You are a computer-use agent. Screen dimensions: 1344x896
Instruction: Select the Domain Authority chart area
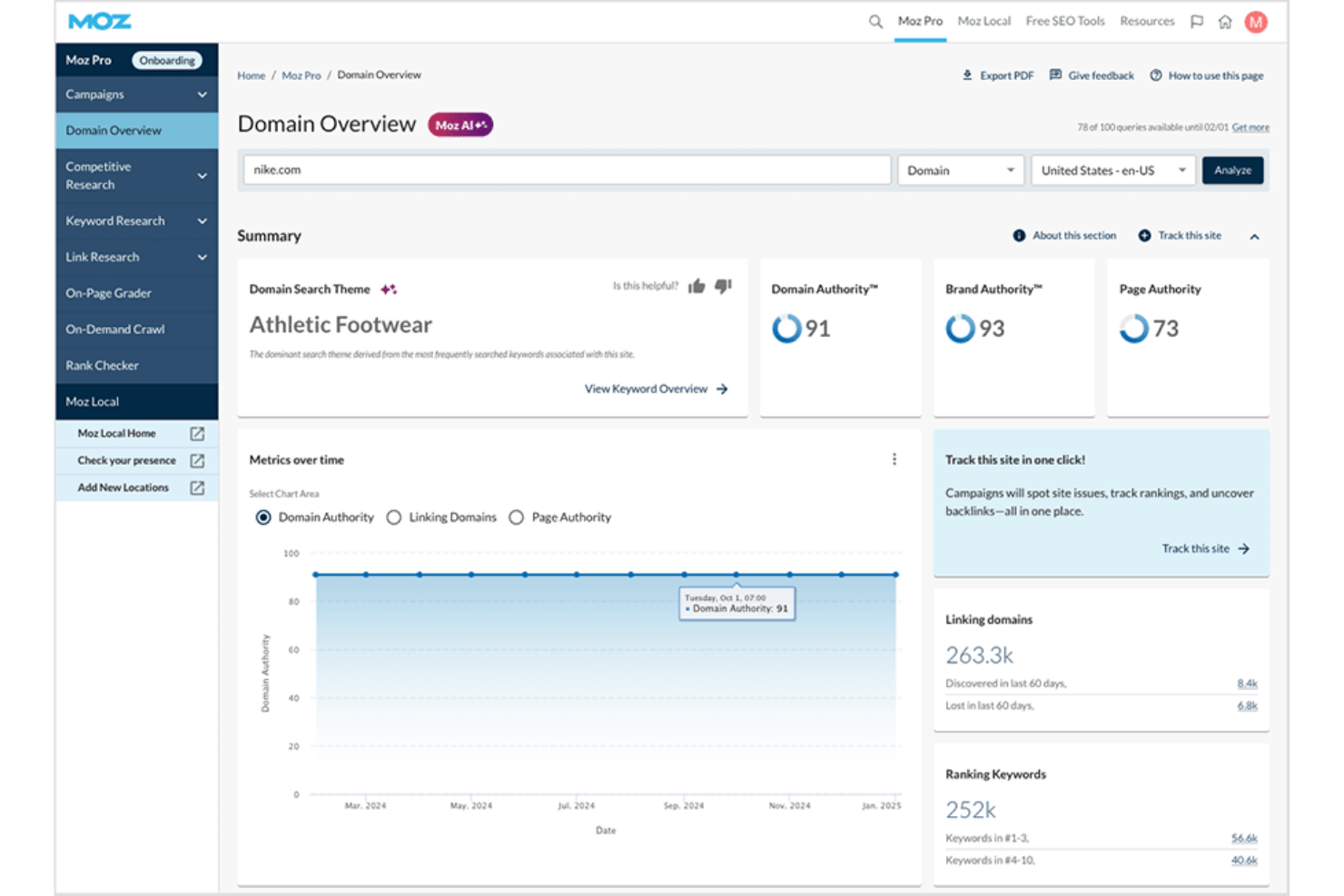pos(262,517)
